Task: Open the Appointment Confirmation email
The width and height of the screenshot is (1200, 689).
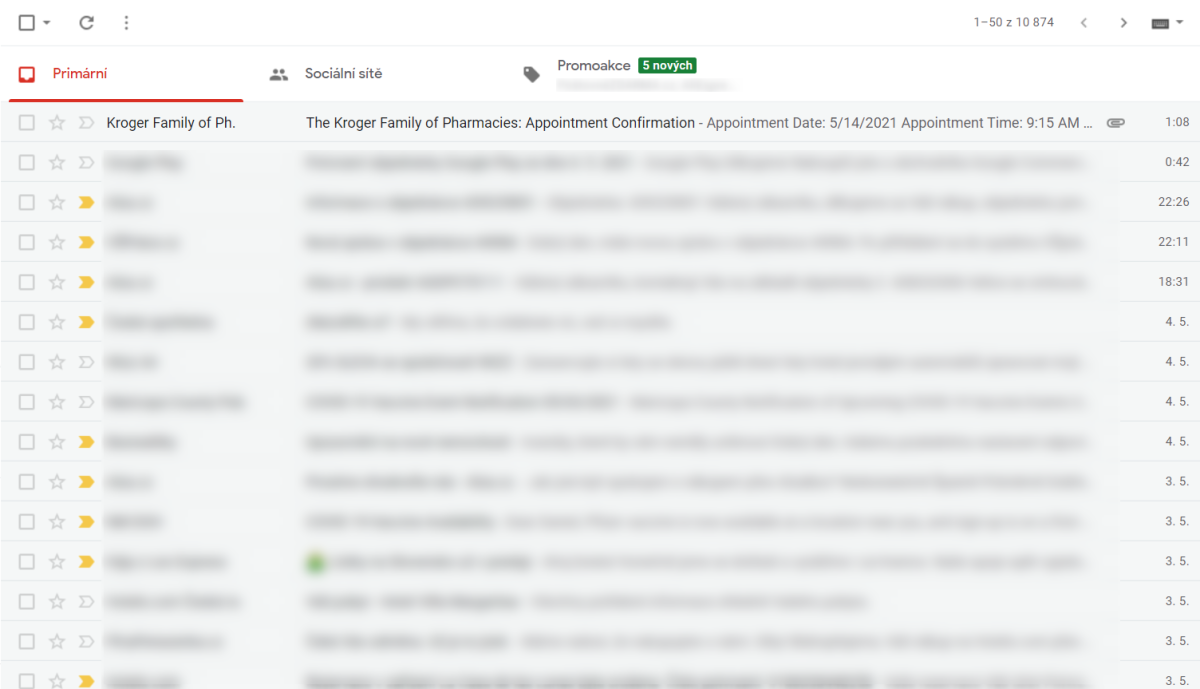Action: pyautogui.click(x=500, y=123)
